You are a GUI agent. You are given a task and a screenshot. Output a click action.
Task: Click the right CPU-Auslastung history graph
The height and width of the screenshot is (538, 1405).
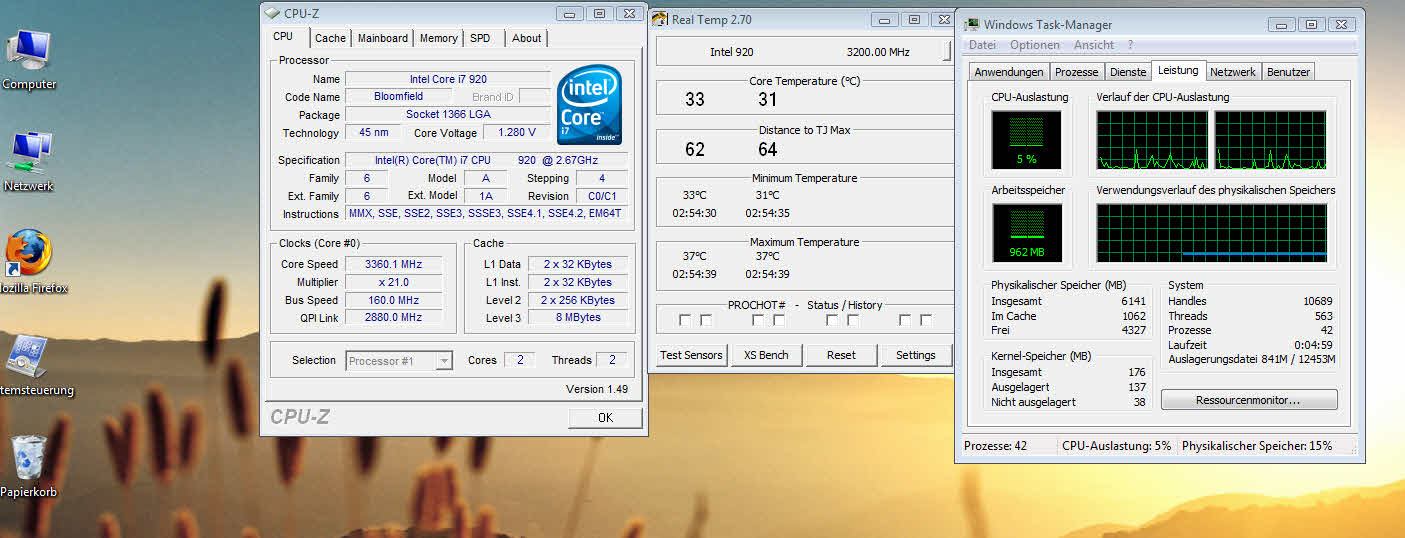[1270, 139]
